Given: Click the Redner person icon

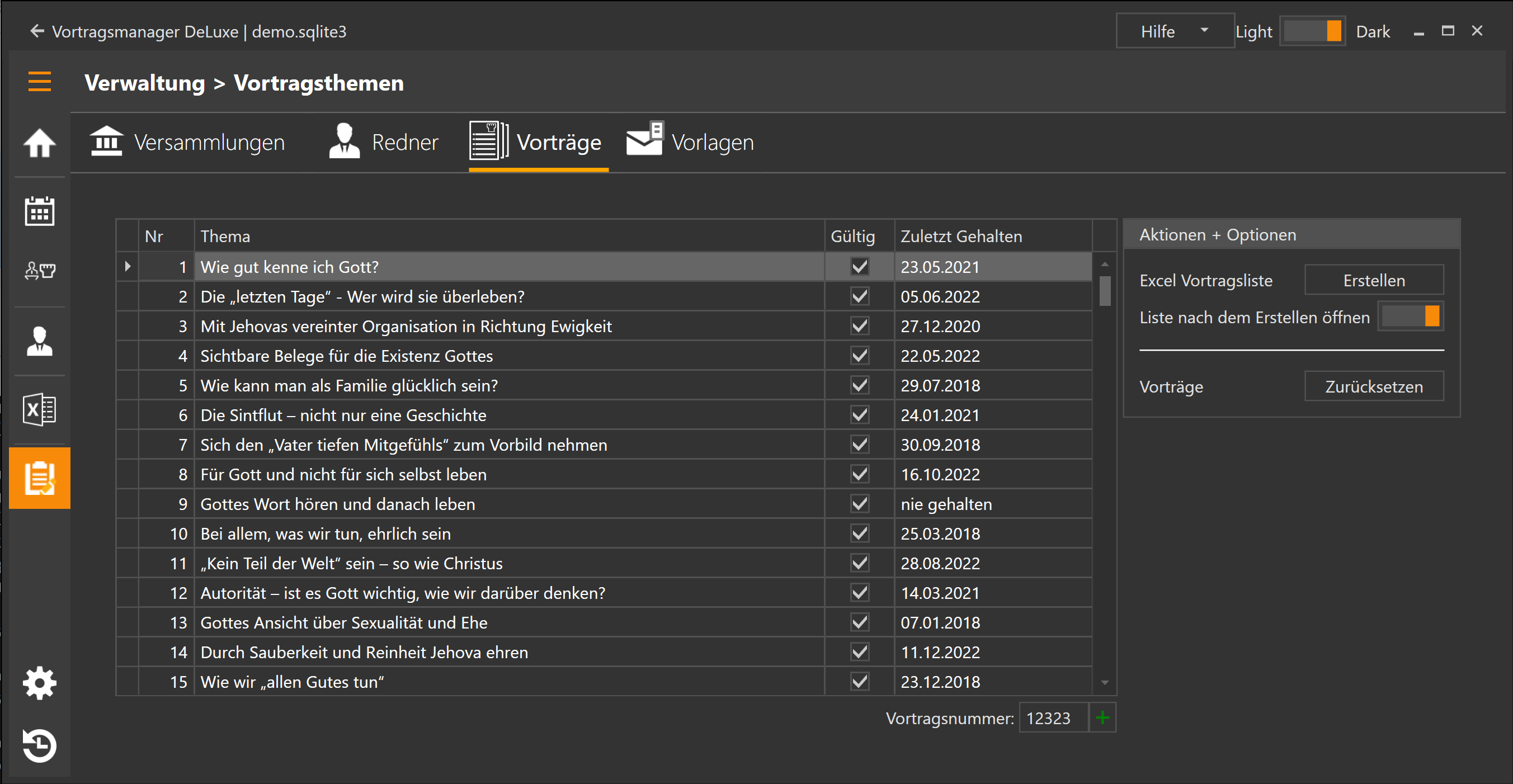Looking at the screenshot, I should point(344,141).
